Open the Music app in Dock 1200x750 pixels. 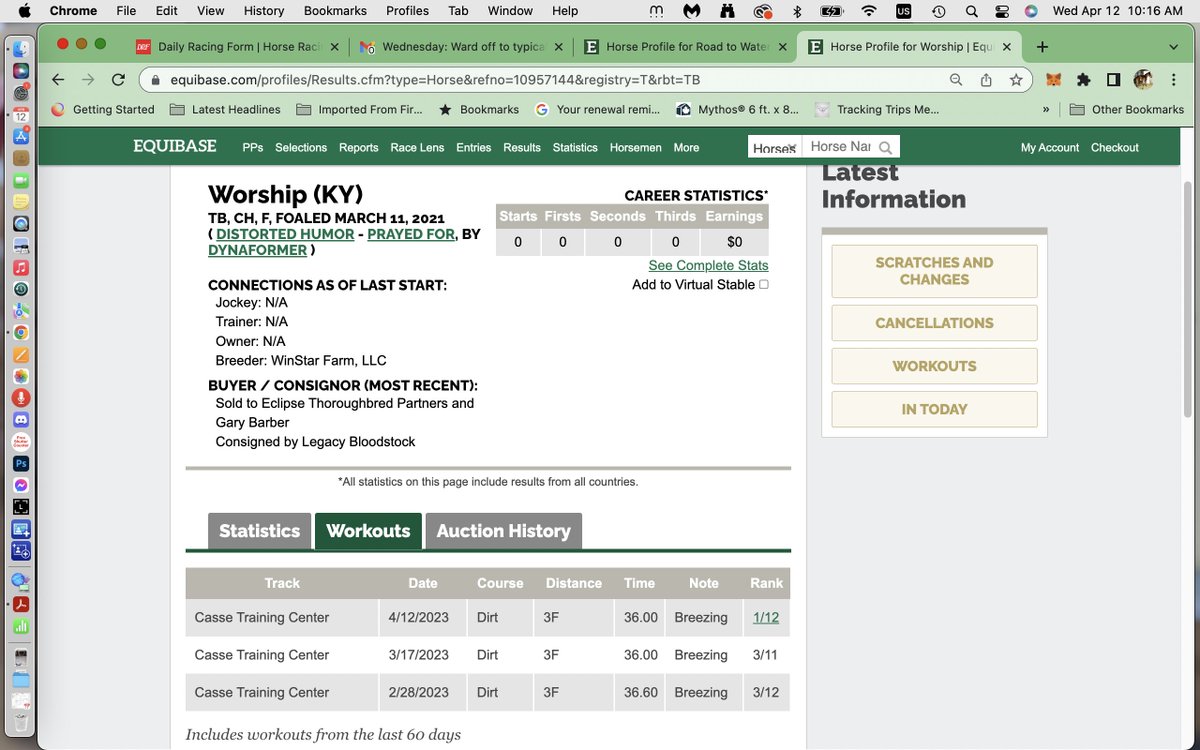[x=21, y=268]
